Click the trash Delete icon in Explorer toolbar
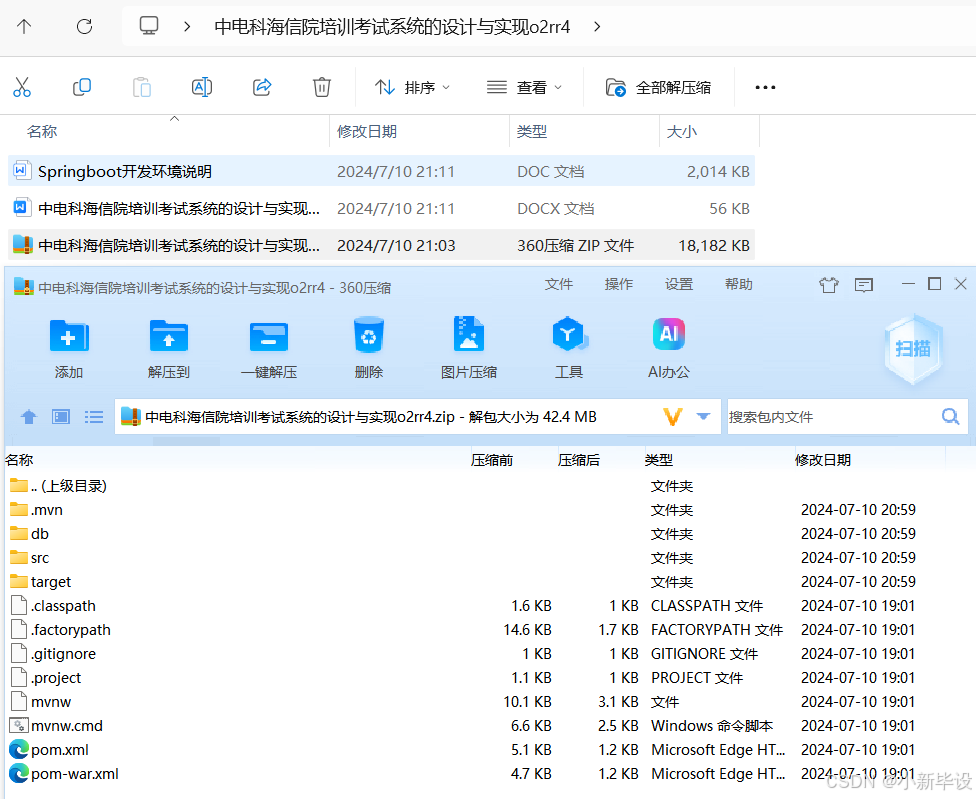Image resolution: width=976 pixels, height=799 pixels. [321, 87]
